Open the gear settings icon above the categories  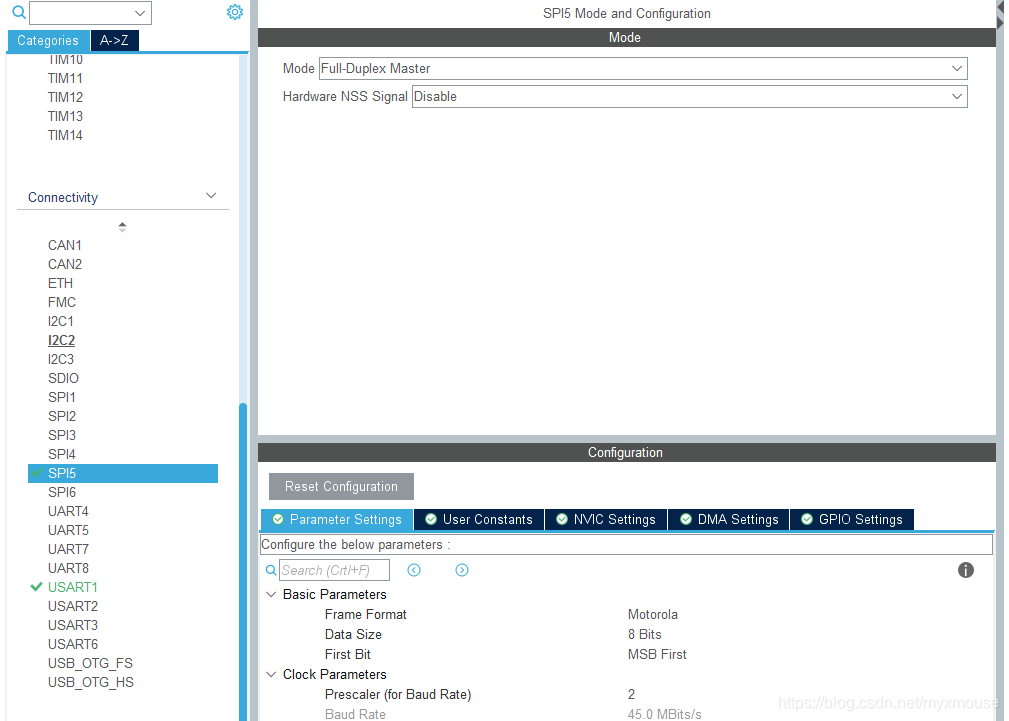pyautogui.click(x=235, y=12)
